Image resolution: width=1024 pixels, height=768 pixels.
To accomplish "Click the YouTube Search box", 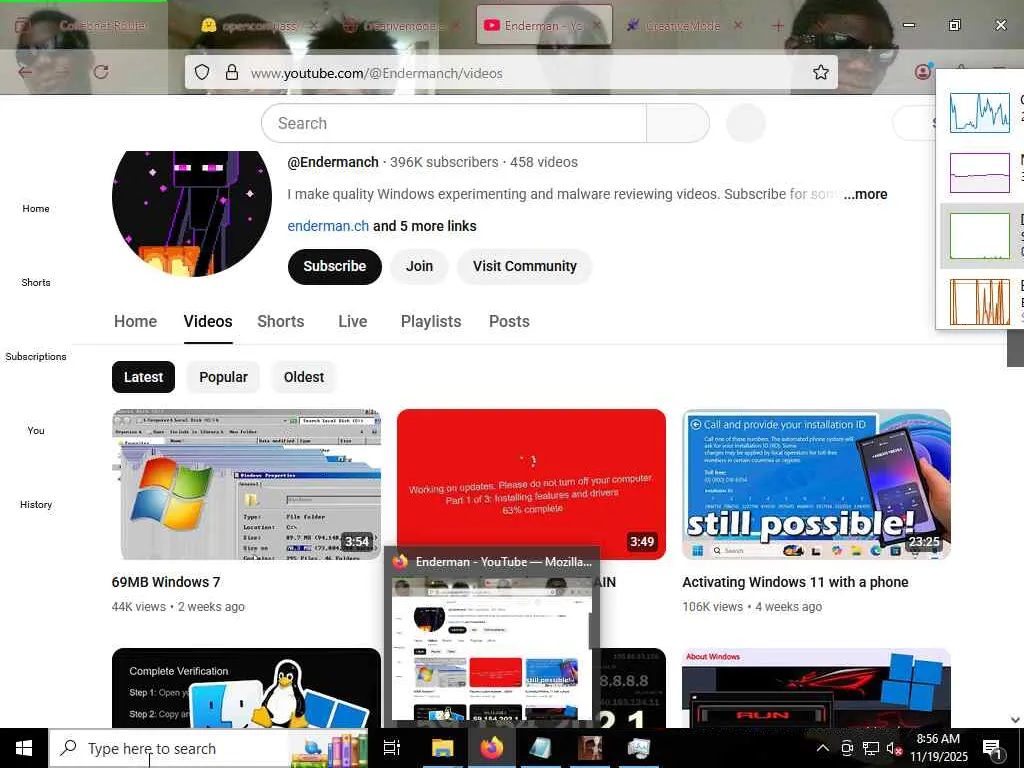I will [x=454, y=123].
